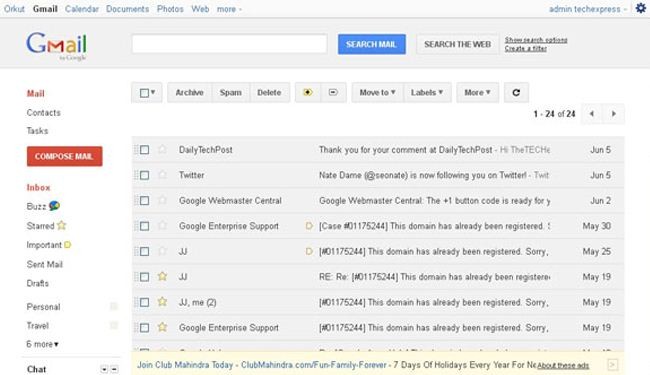Open admin techexpress account menu
Image resolution: width=650 pixels, height=375 pixels.
coord(587,9)
